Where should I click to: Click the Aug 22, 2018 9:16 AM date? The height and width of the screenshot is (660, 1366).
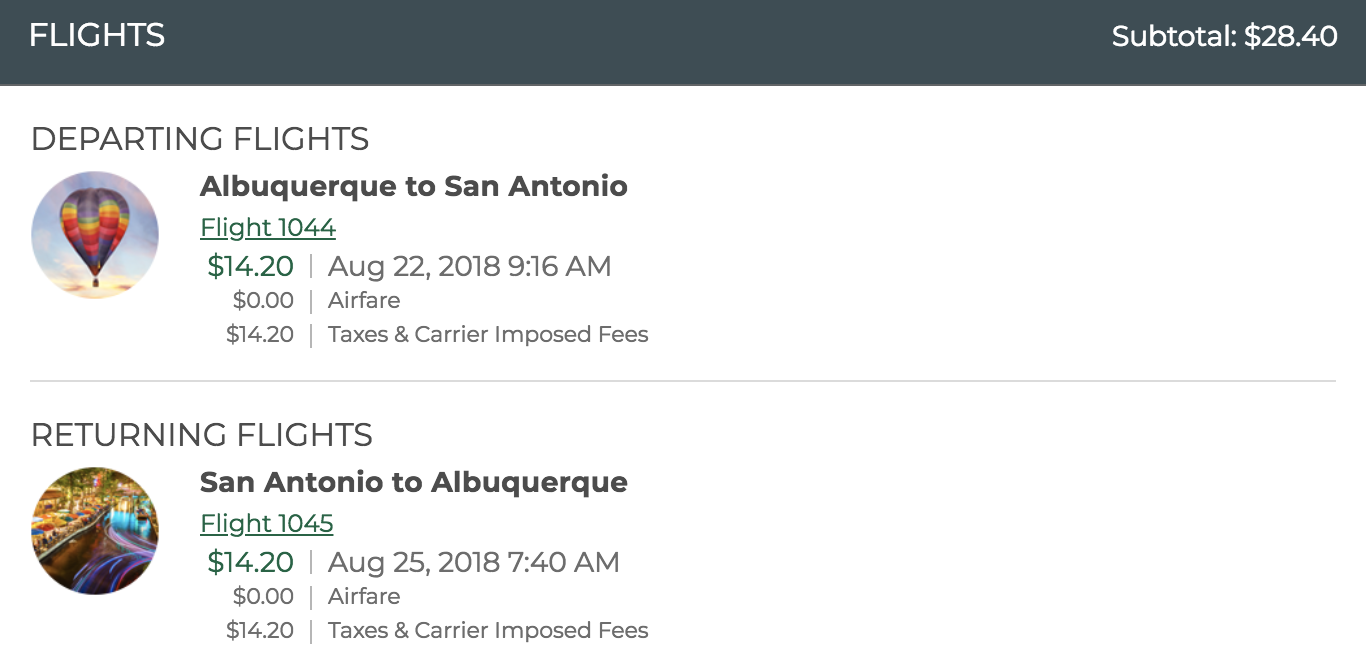click(469, 266)
